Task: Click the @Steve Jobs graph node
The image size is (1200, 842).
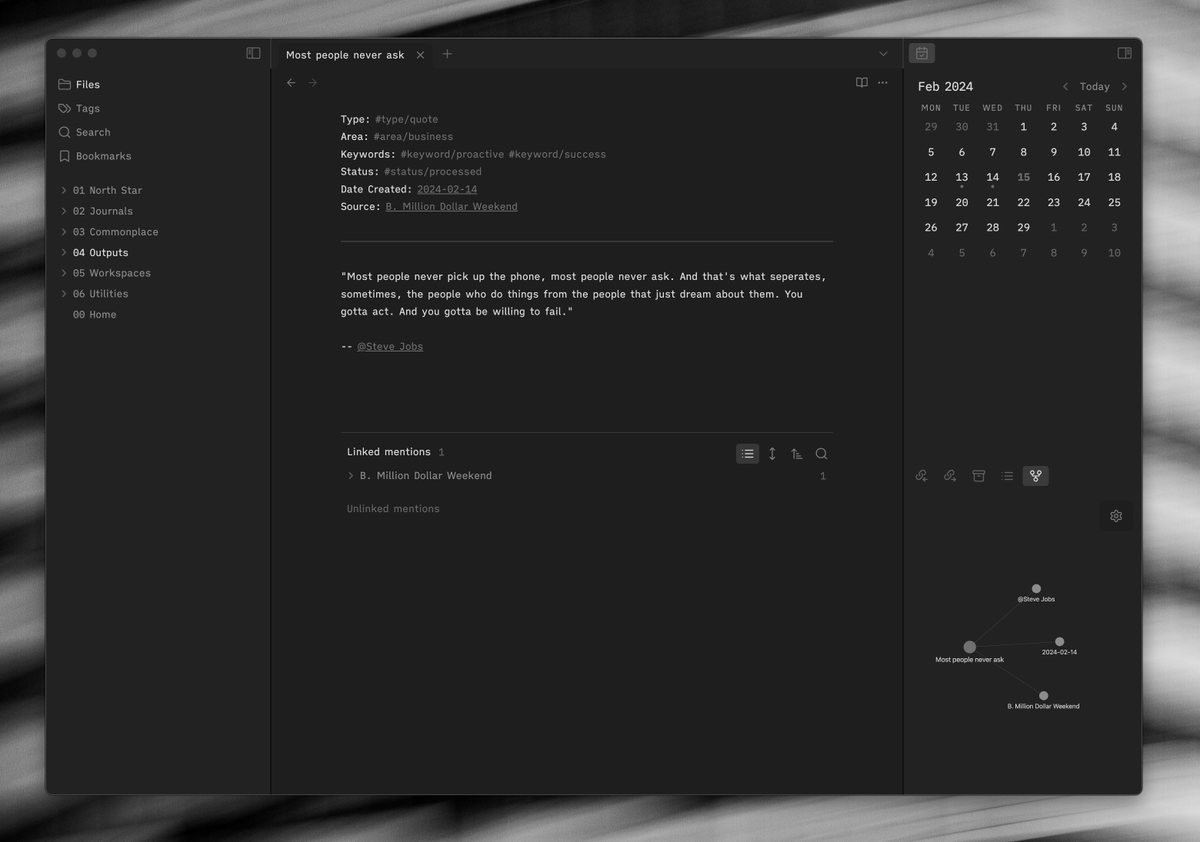Action: pos(1036,589)
